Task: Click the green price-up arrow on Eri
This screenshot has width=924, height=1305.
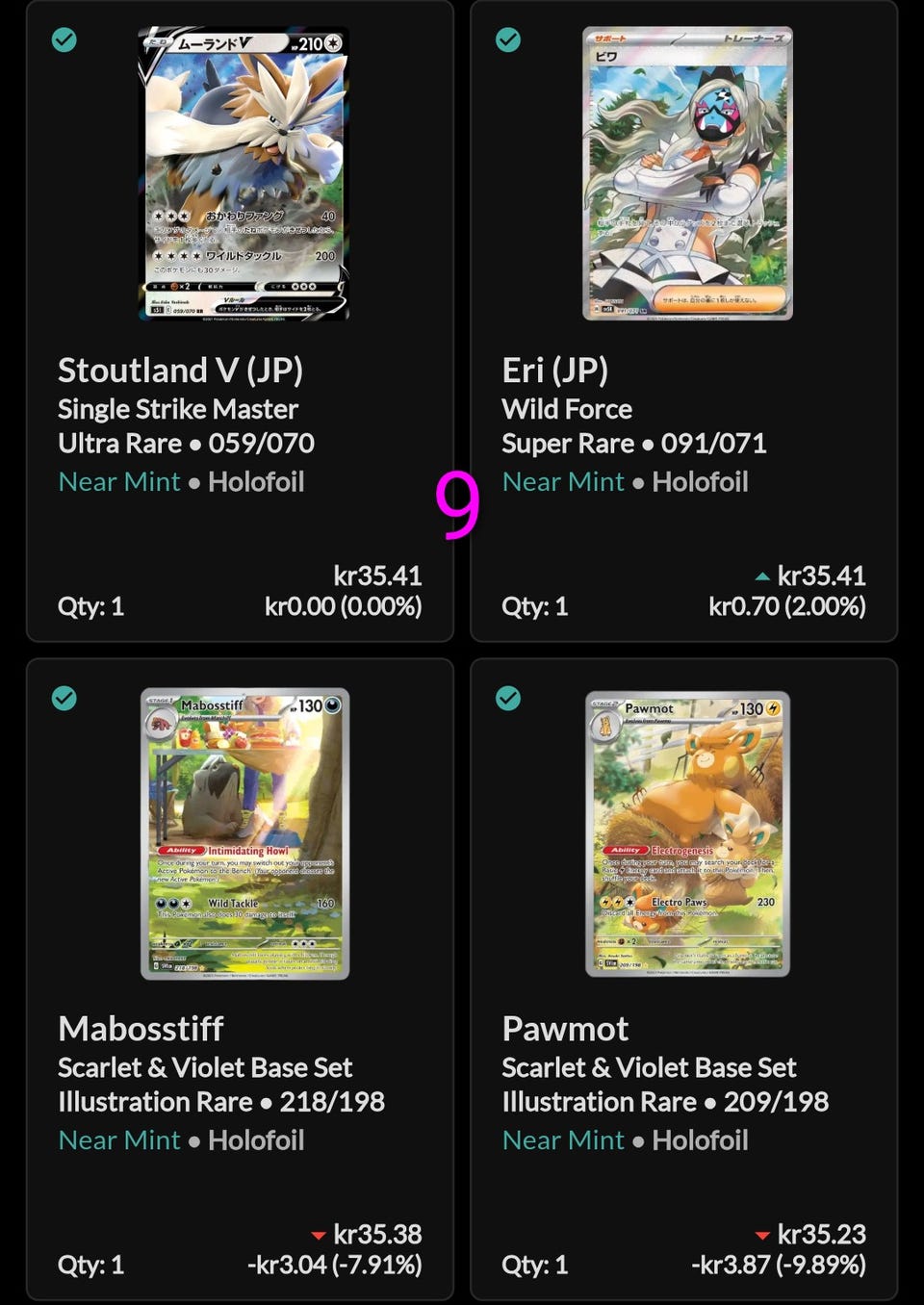Action: click(762, 577)
